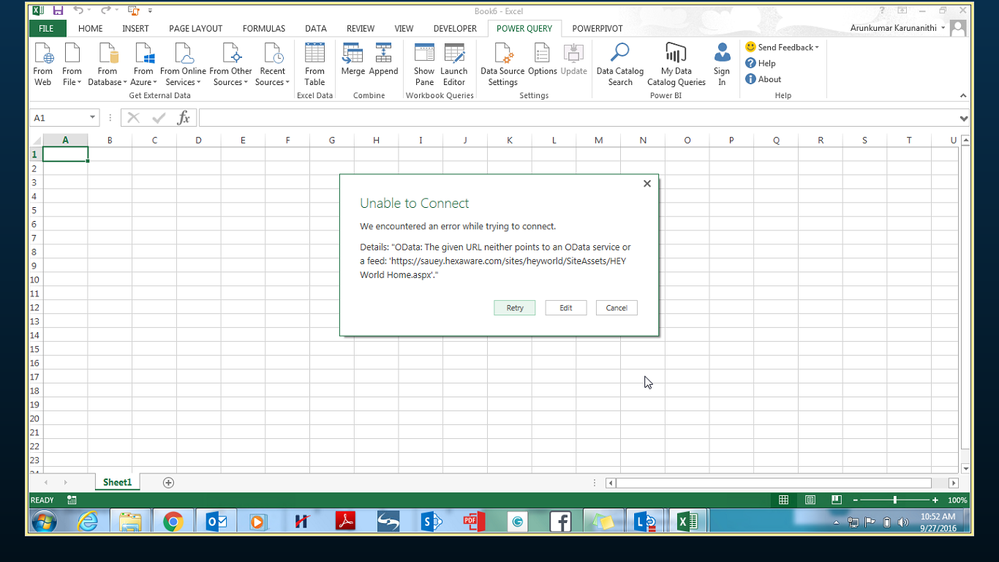This screenshot has height=562, width=999.
Task: Expand From Other Sources options
Action: tap(231, 64)
